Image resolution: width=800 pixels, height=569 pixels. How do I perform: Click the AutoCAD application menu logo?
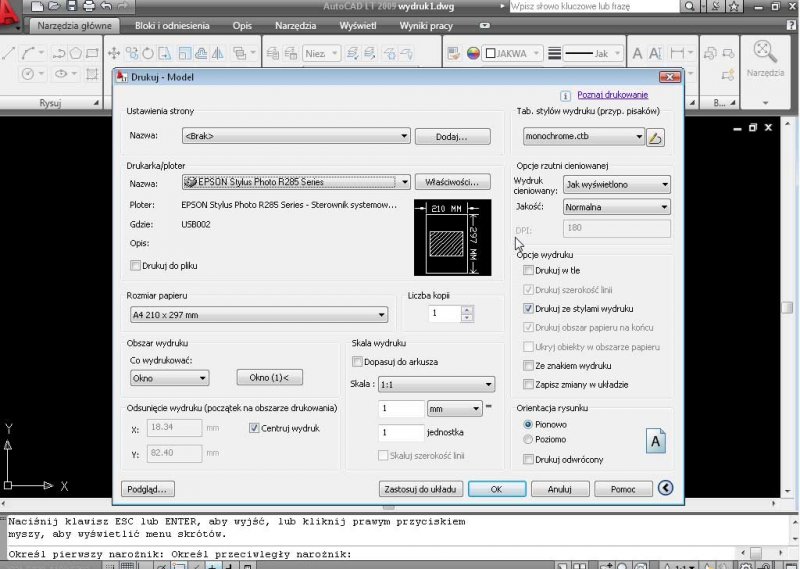click(x=12, y=14)
